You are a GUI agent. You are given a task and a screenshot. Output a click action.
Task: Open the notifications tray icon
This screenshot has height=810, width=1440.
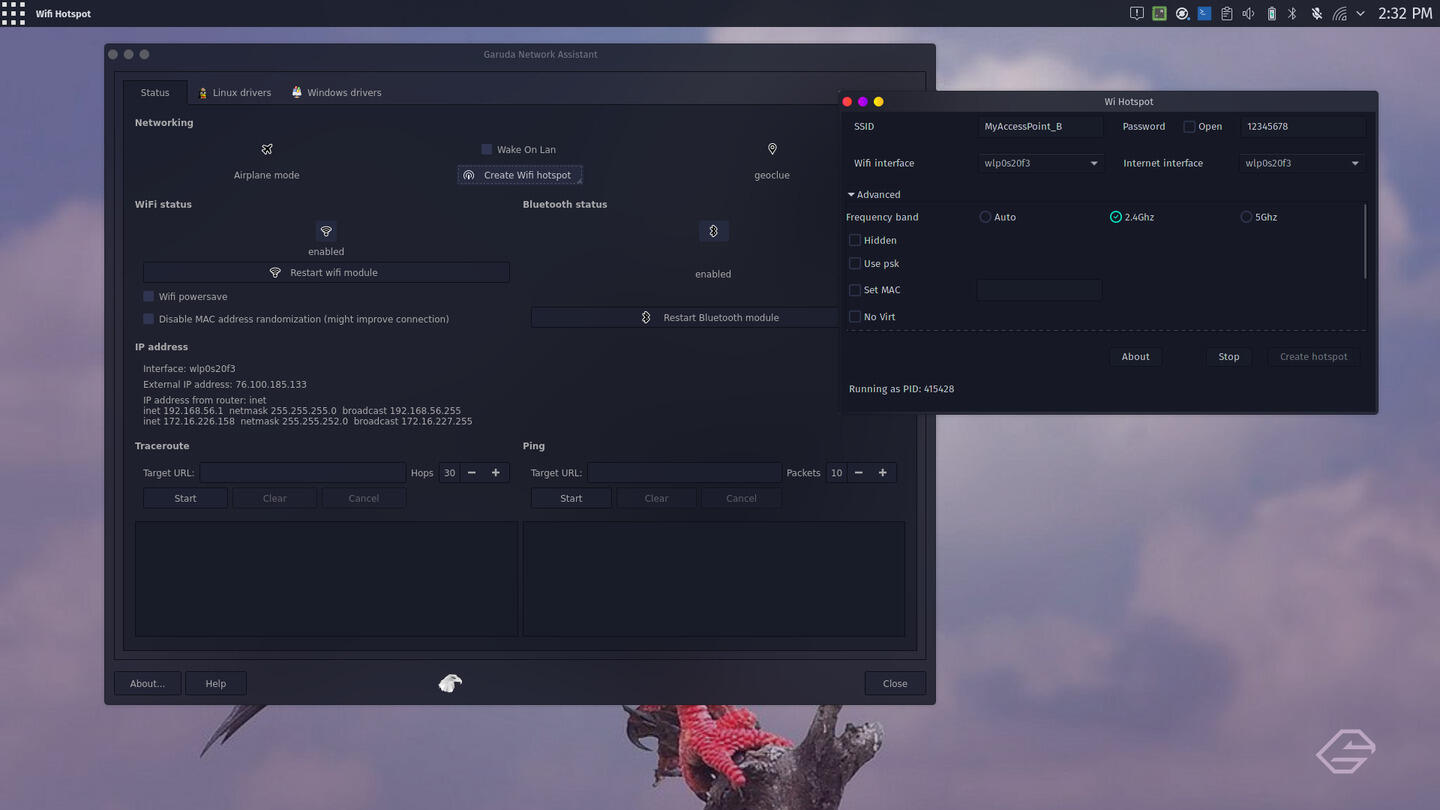tap(1137, 13)
